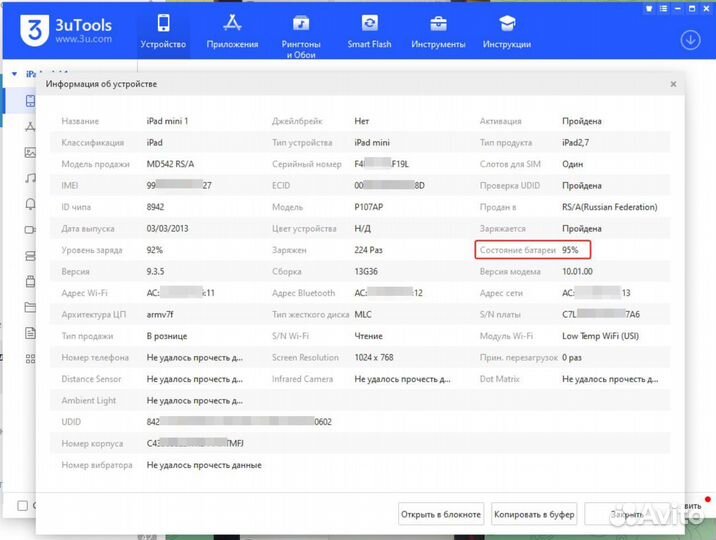716x540 pixels.
Task: Click Открыть в блокноте button
Action: [441, 514]
